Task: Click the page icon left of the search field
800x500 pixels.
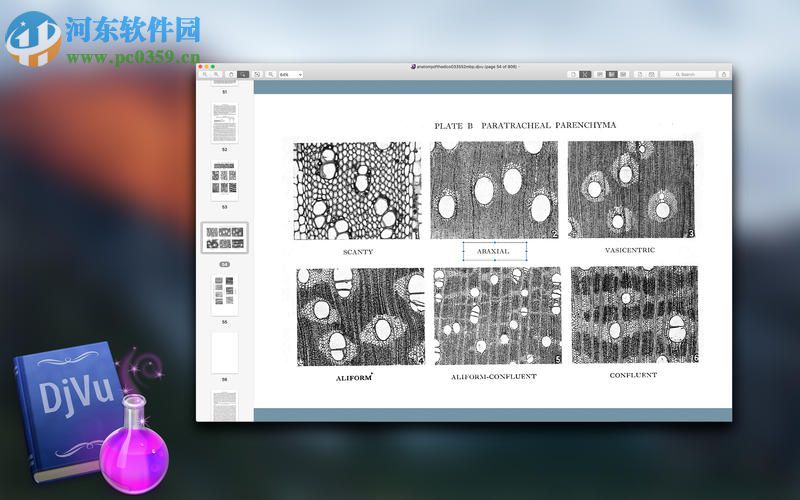Action: [640, 74]
